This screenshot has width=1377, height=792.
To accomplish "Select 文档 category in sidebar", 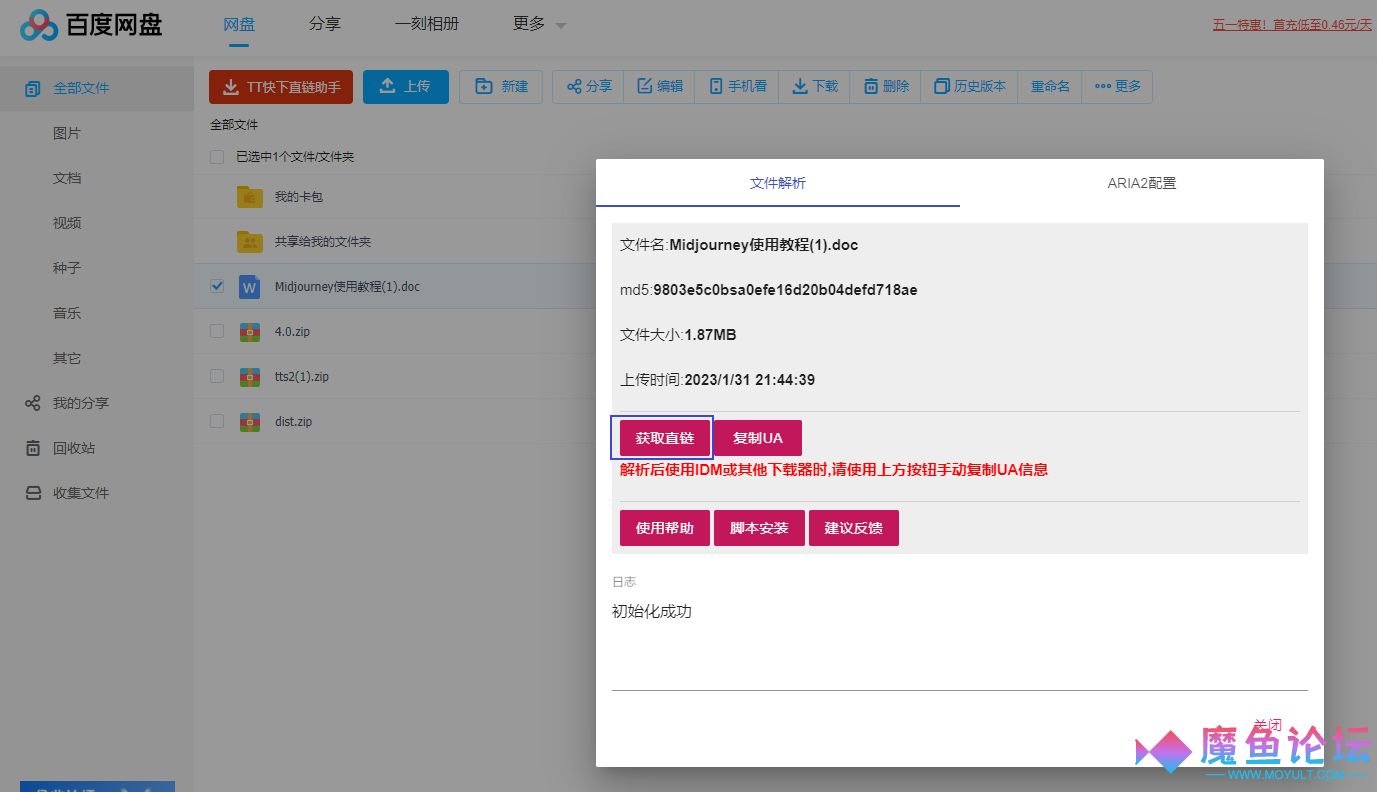I will tap(67, 178).
